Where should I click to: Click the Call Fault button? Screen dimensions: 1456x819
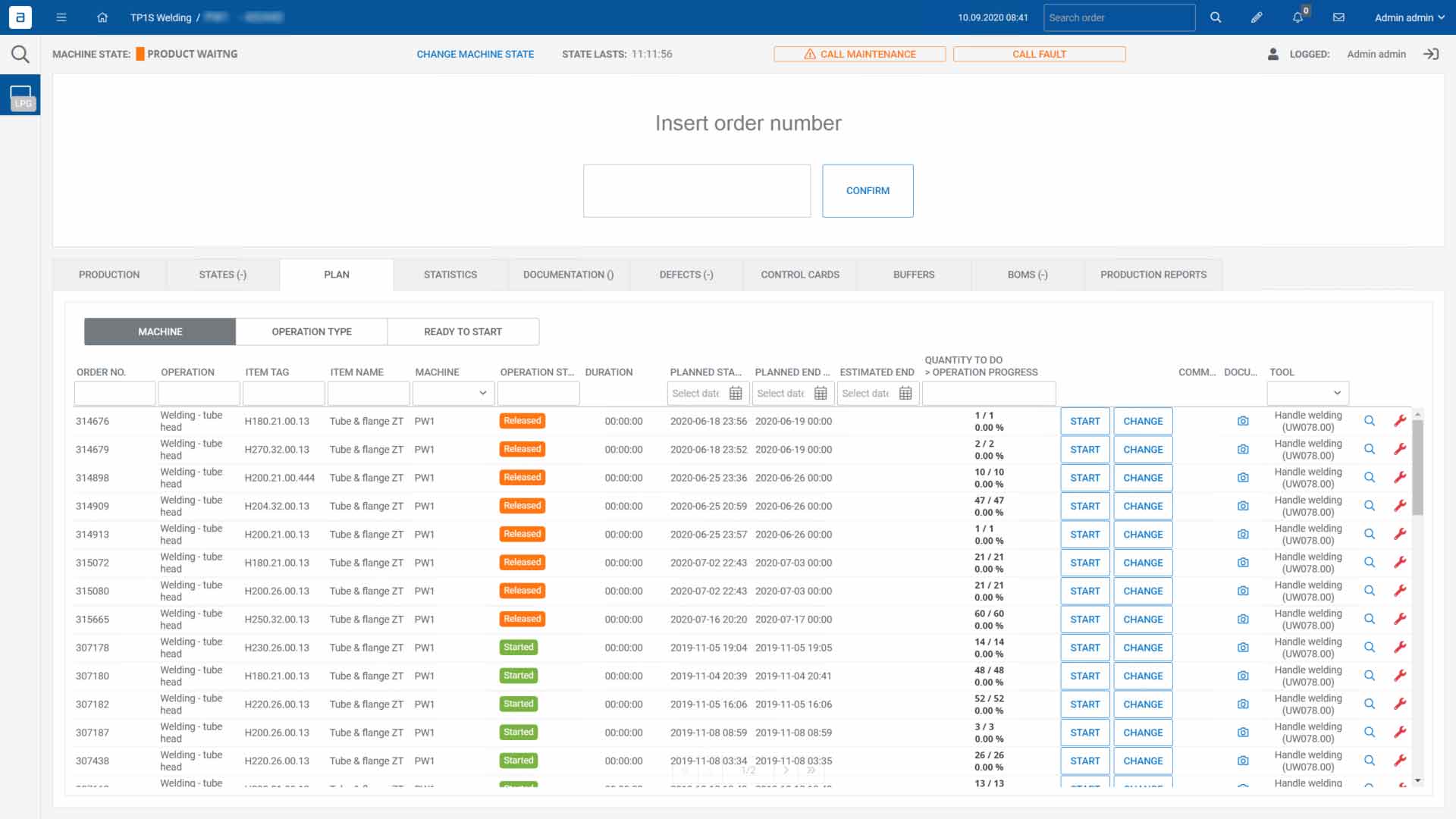point(1039,54)
